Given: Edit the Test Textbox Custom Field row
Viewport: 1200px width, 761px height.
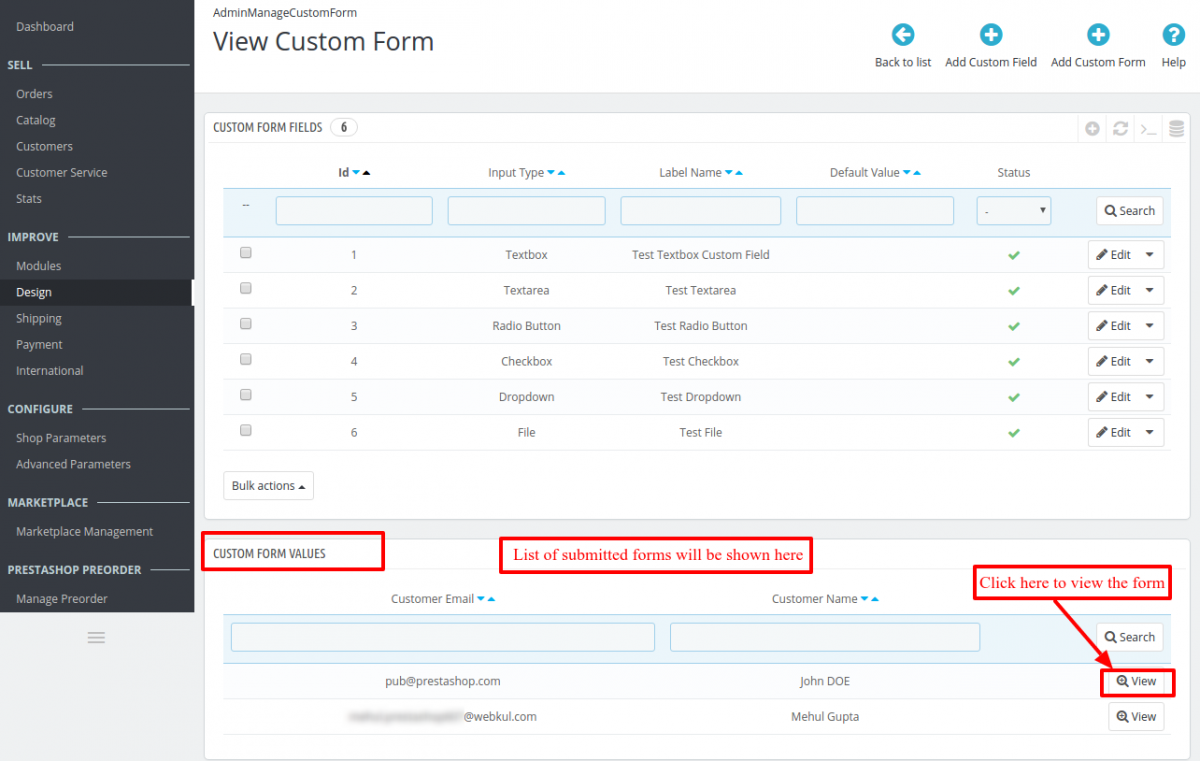Looking at the screenshot, I should (x=1113, y=255).
